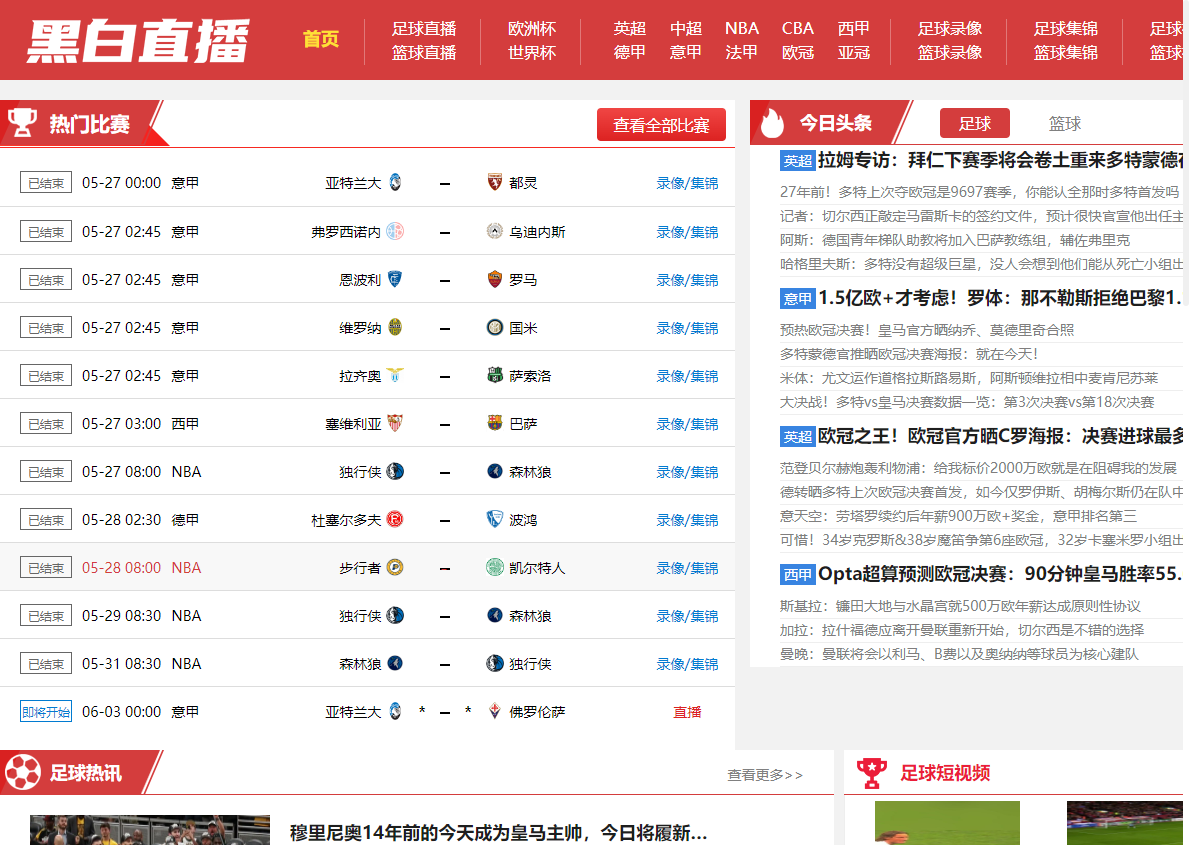Click the 塞维利亚 team badge

point(395,422)
